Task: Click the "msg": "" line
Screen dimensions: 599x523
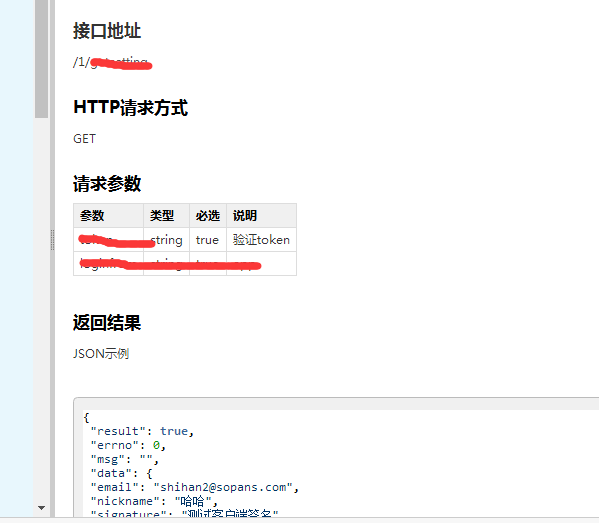Action: [125, 459]
